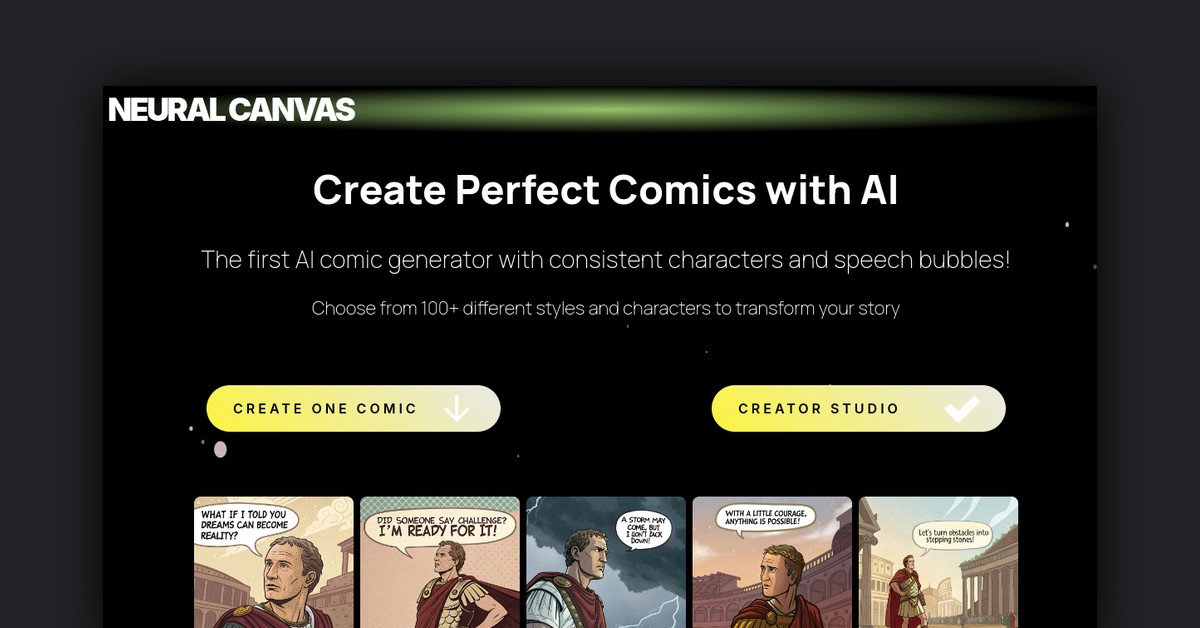Select the 'anything is possible' courage panel
Screen dimensions: 1200x628
(x=771, y=563)
